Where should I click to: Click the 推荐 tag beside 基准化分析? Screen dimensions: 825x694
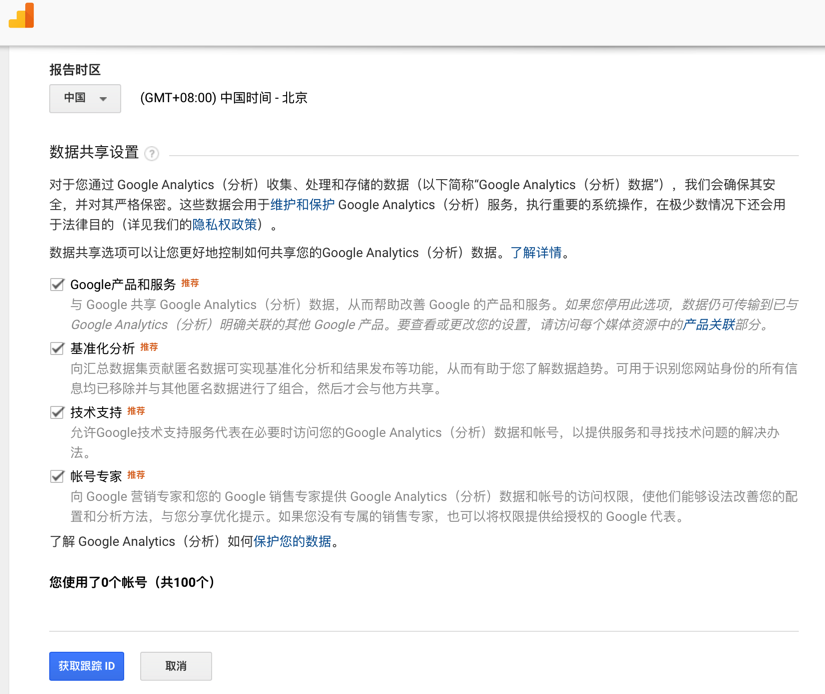coord(149,347)
